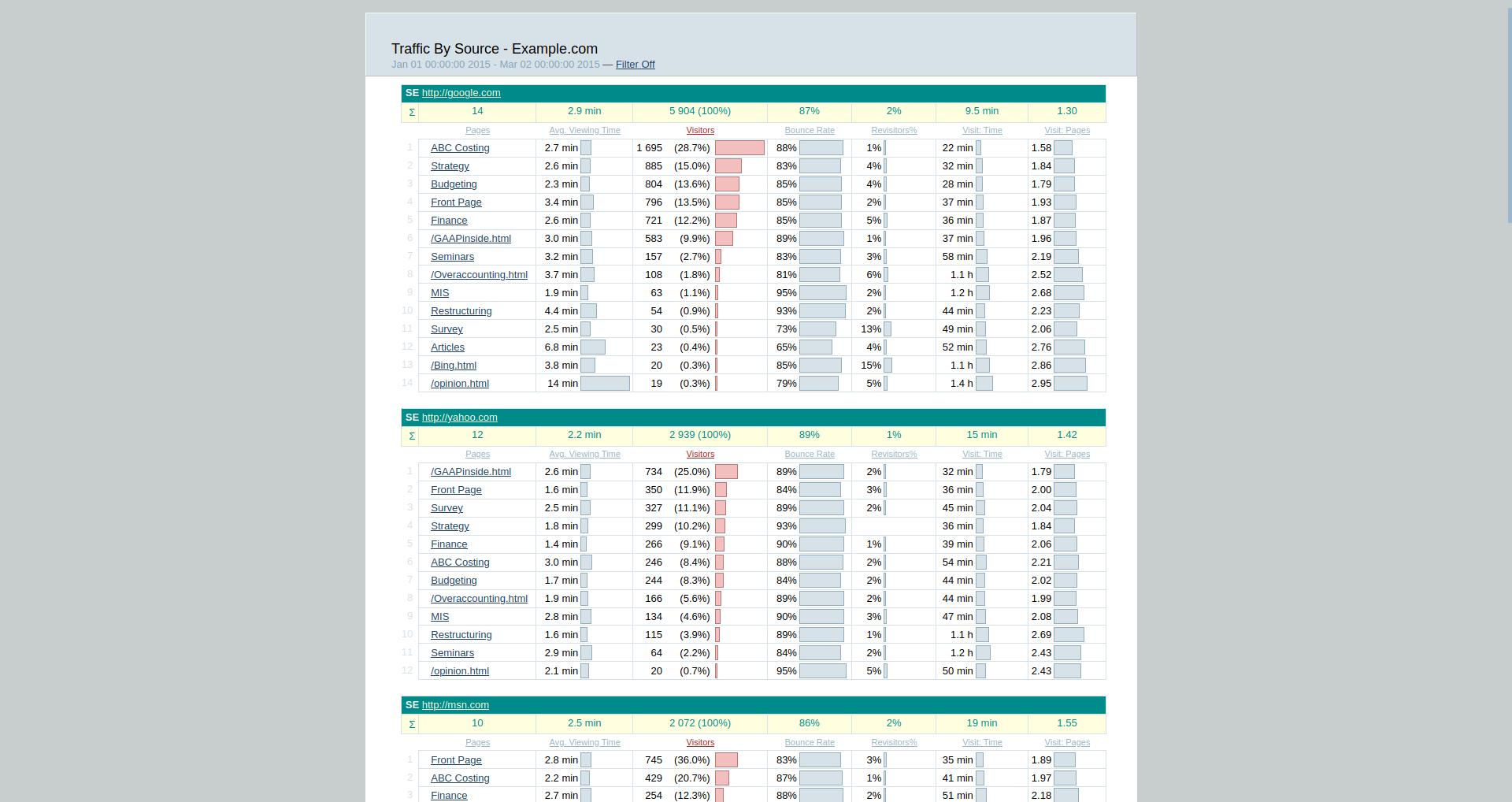Sort yahoo.com table by Bounce Rate header
Screen dimensions: 1512x802
(x=809, y=455)
